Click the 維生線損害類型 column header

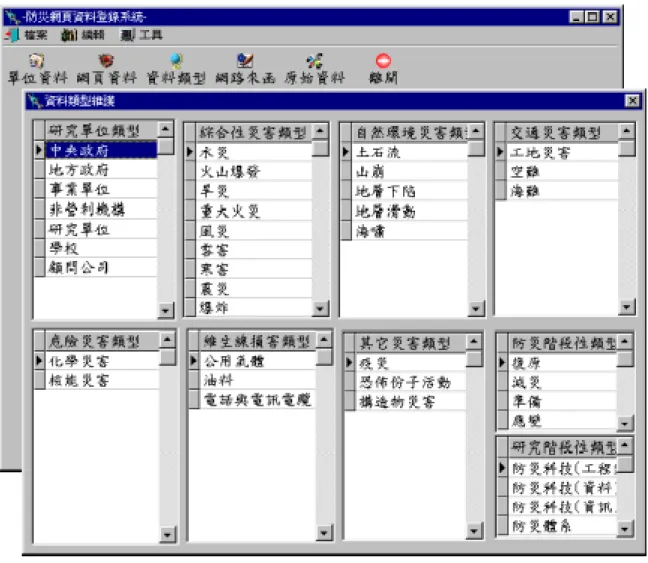257,341
